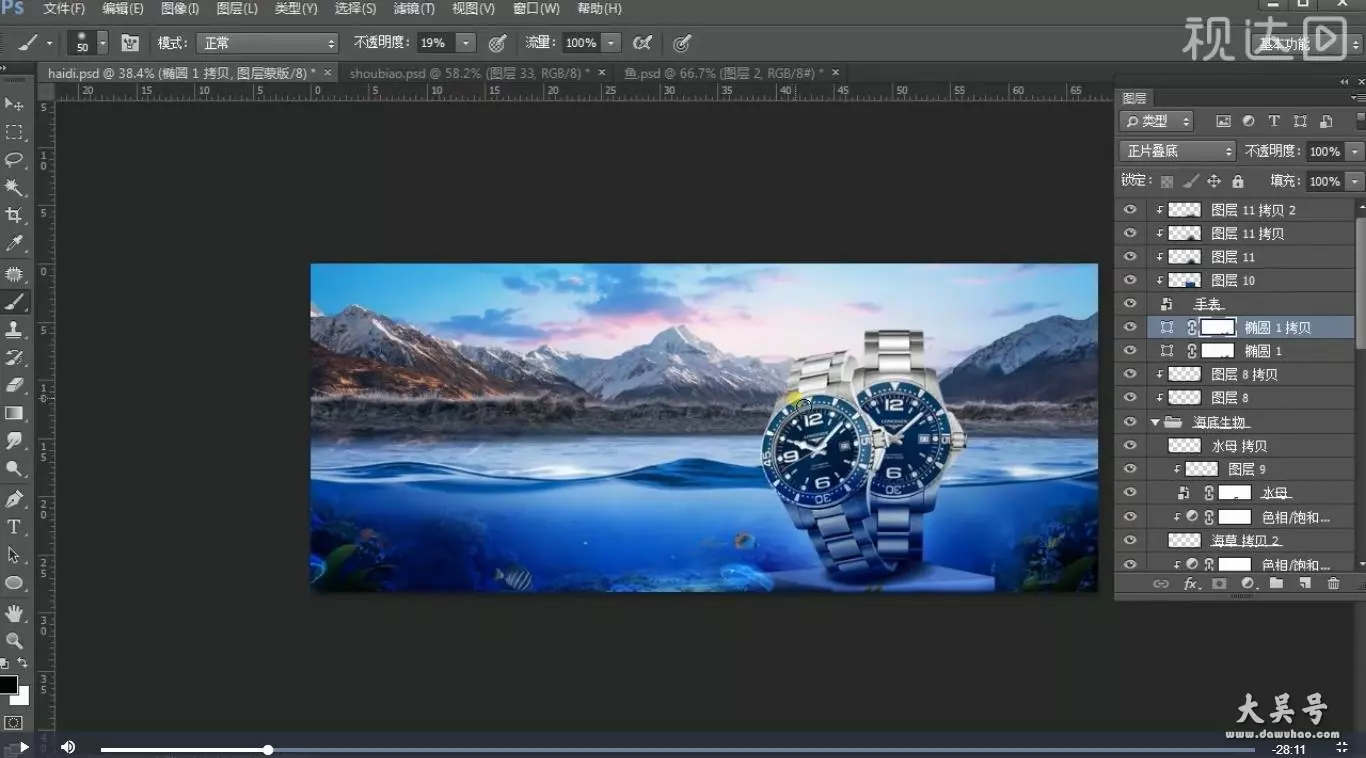The height and width of the screenshot is (758, 1366).
Task: Open the 滤镜(T) menu
Action: [414, 8]
